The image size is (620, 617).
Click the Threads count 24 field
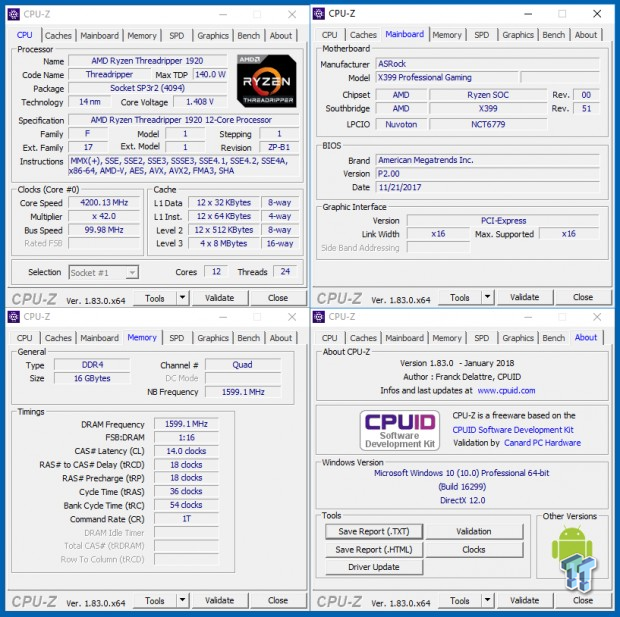(285, 272)
